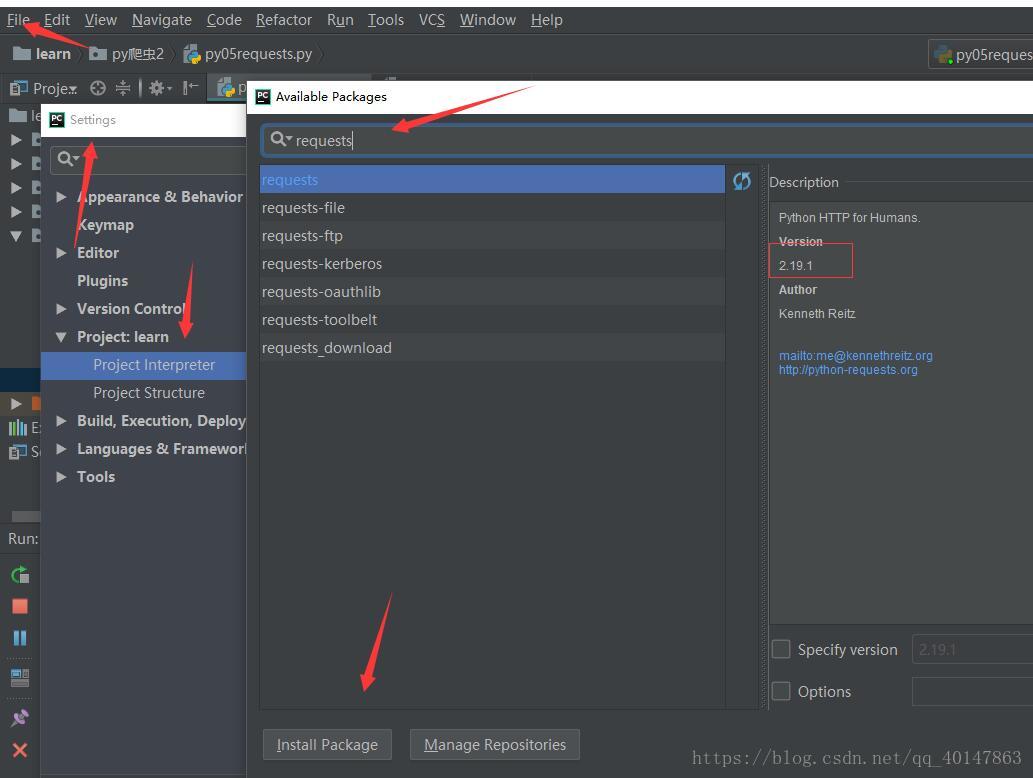
Task: Open the http://python-requests.org link
Action: click(848, 370)
